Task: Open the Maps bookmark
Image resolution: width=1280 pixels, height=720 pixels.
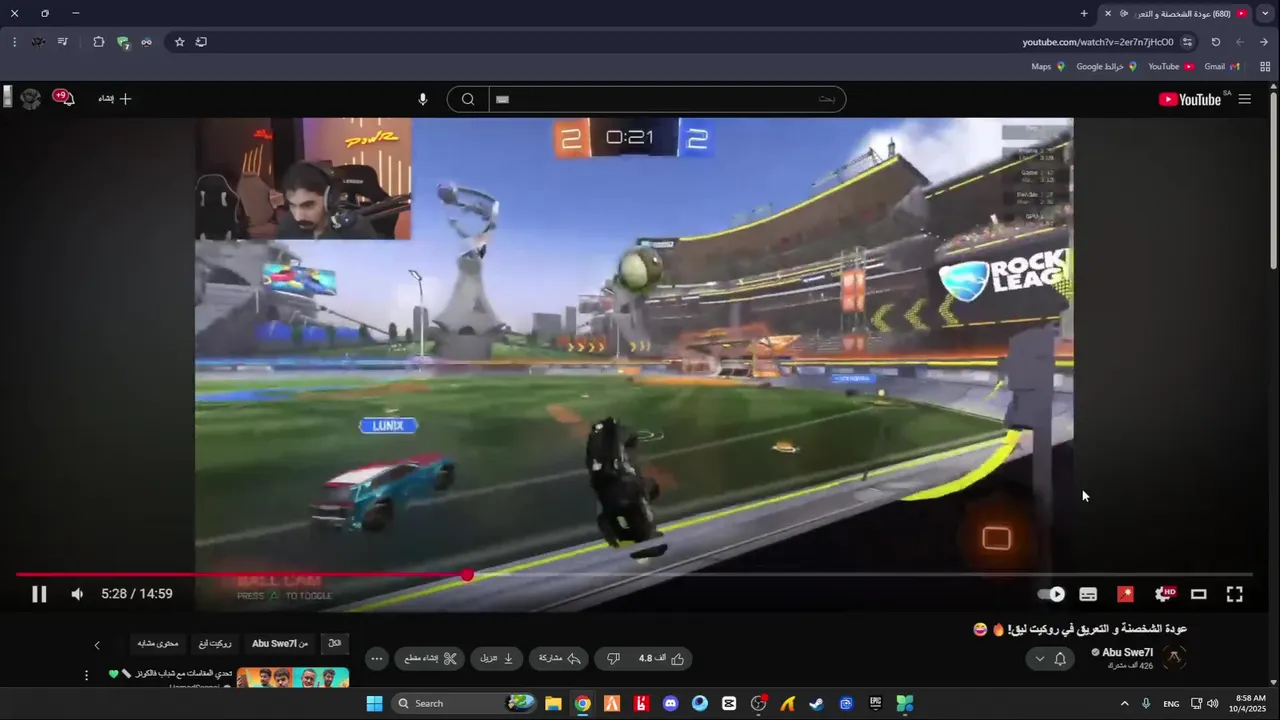Action: (x=1048, y=67)
